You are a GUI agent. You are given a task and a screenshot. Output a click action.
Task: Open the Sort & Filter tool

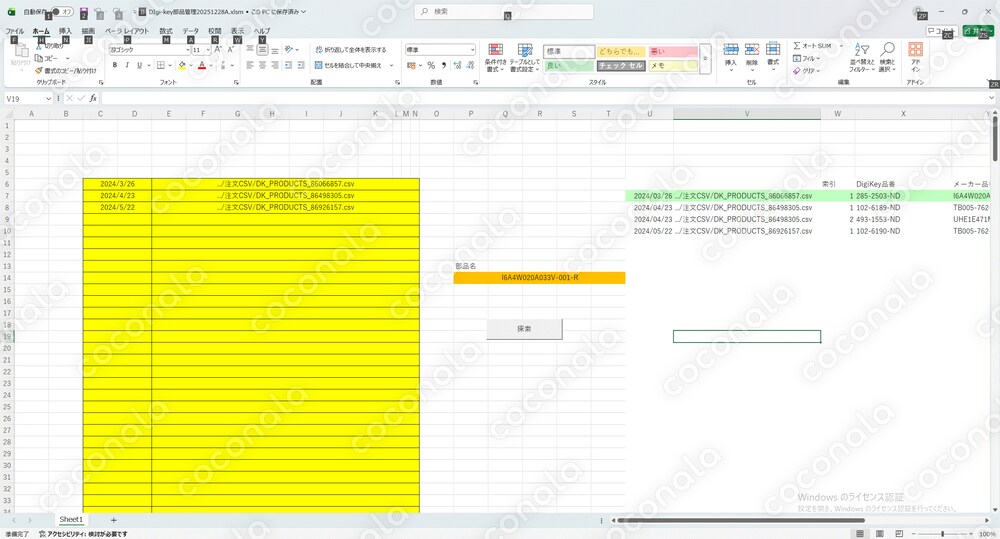point(862,57)
